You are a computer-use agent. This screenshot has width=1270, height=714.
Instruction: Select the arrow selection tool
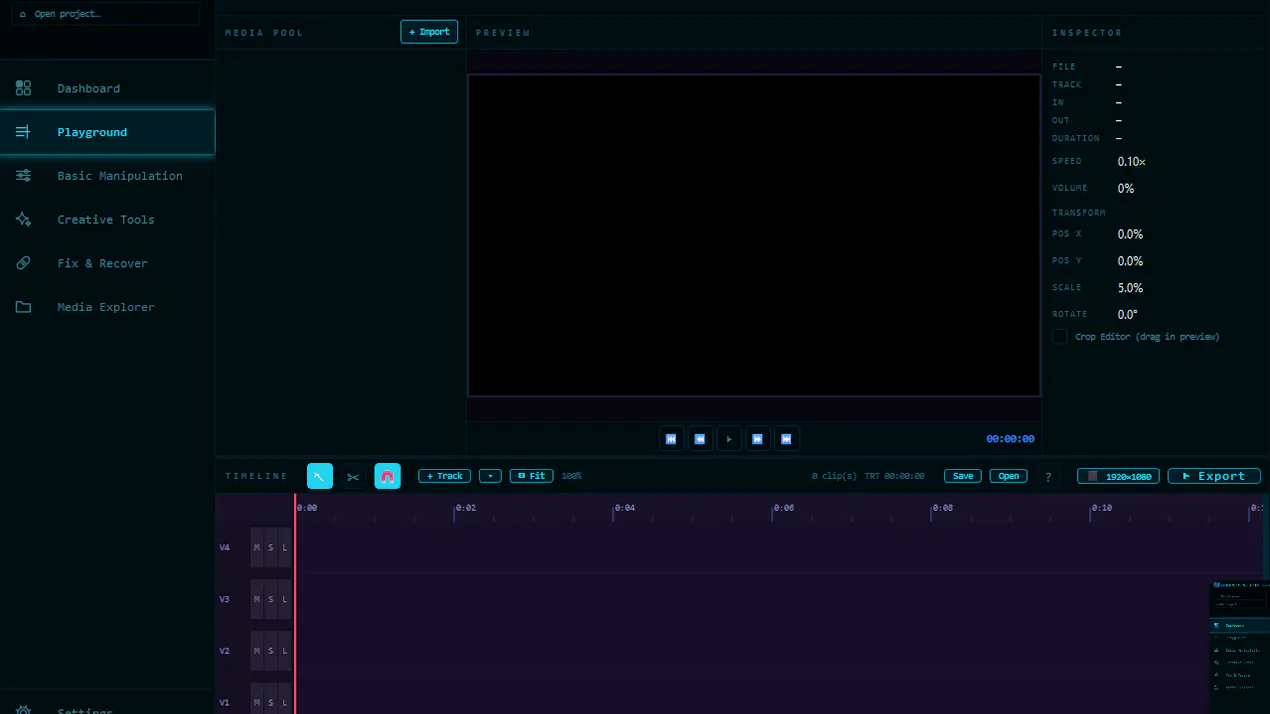(x=320, y=476)
